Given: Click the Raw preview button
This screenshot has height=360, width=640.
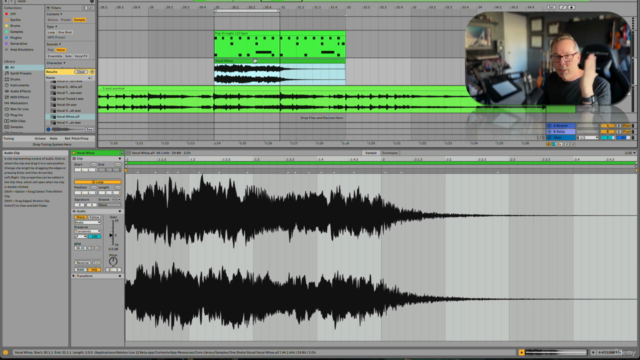Looking at the screenshot, I should [x=89, y=129].
